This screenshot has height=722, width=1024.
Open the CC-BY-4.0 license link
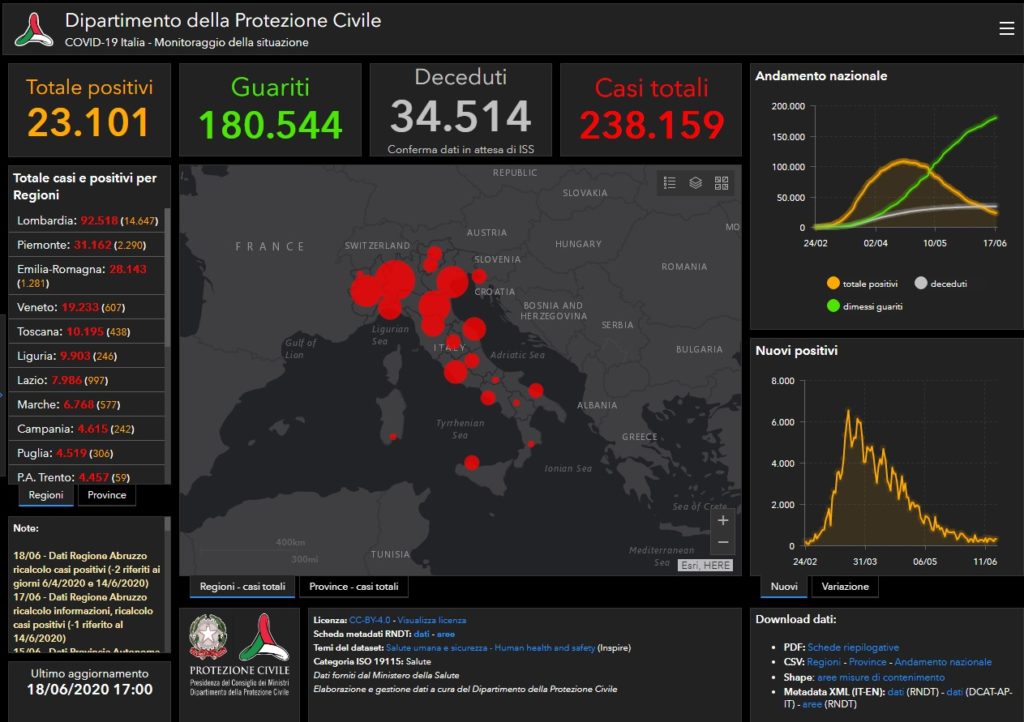[x=370, y=620]
